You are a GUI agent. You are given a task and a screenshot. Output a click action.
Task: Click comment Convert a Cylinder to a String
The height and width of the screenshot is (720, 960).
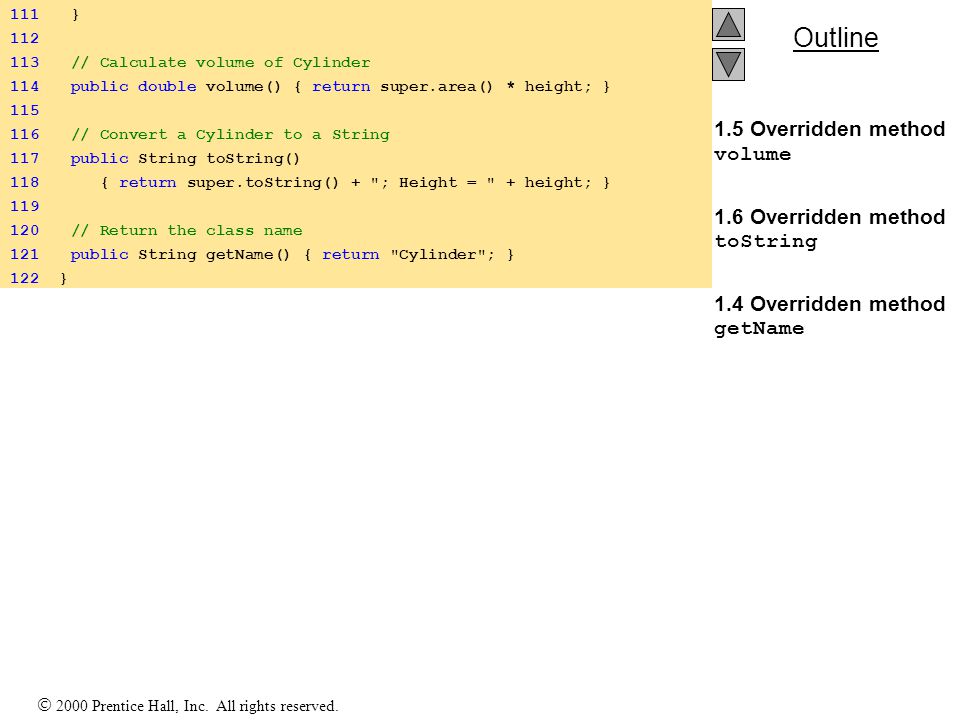(x=230, y=135)
